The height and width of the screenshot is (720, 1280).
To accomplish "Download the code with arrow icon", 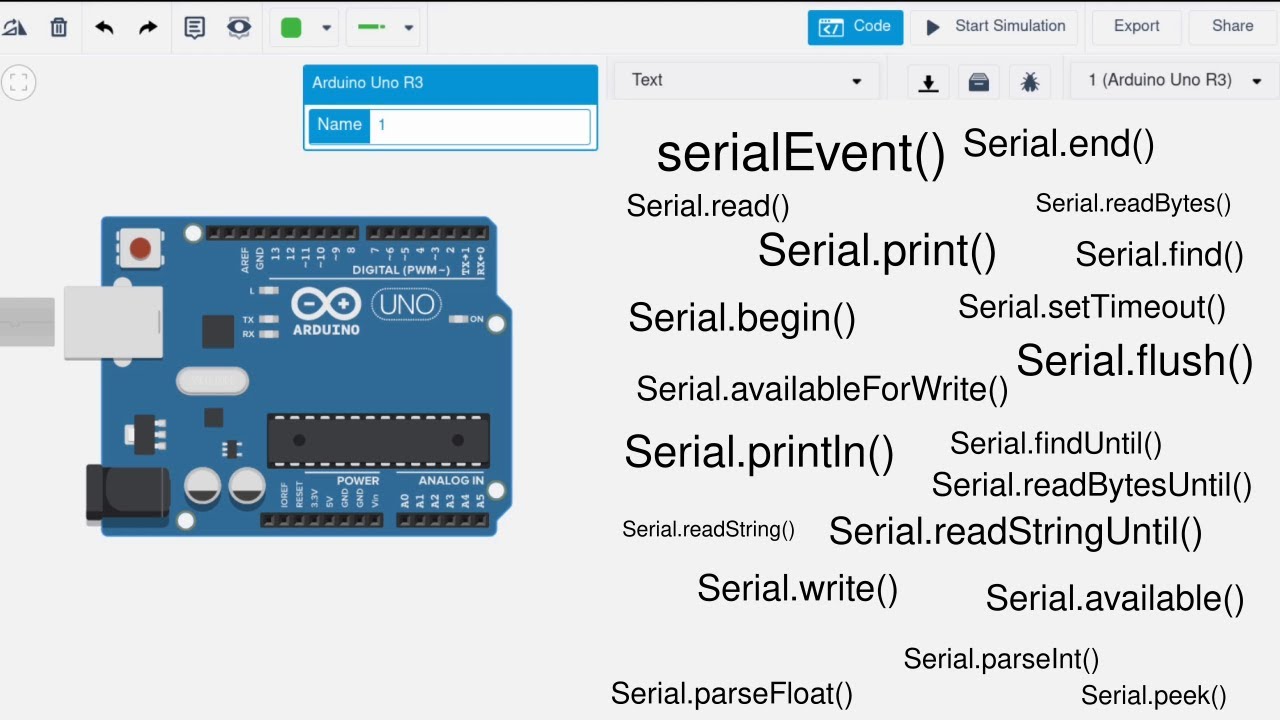I will (928, 83).
